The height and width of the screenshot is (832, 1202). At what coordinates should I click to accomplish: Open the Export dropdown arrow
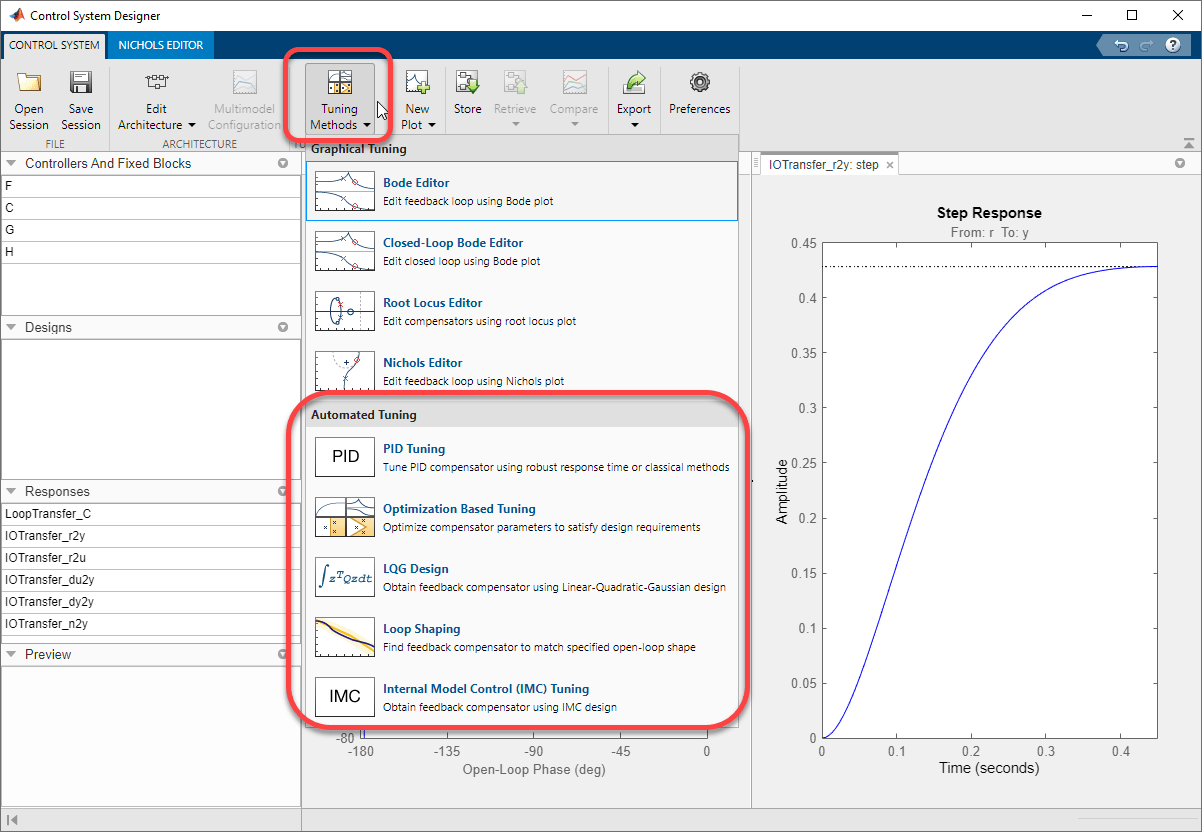coord(634,125)
